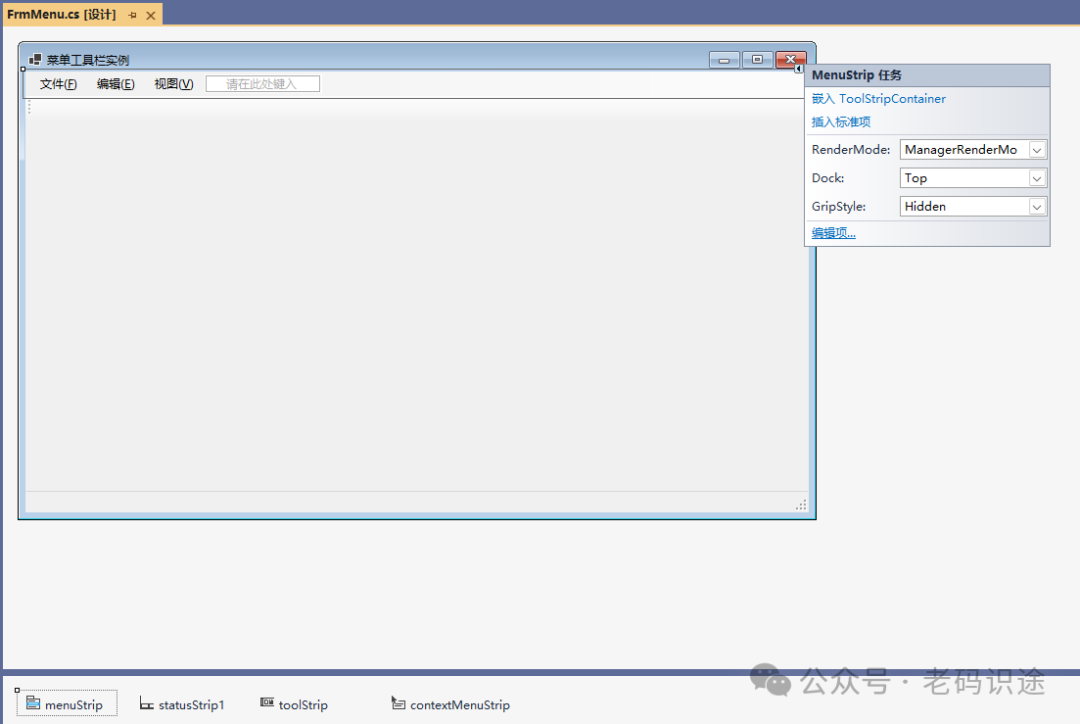Click the GripStyle label

[838, 206]
